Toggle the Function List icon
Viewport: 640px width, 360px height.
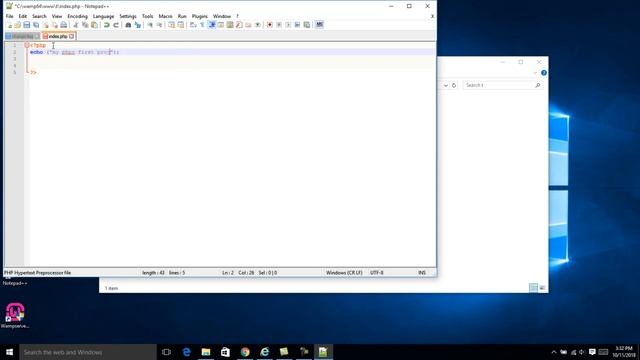239,25
